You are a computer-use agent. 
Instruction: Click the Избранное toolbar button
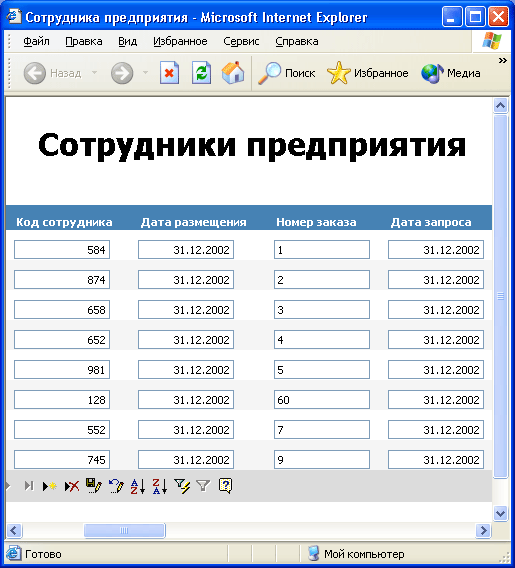(367, 73)
